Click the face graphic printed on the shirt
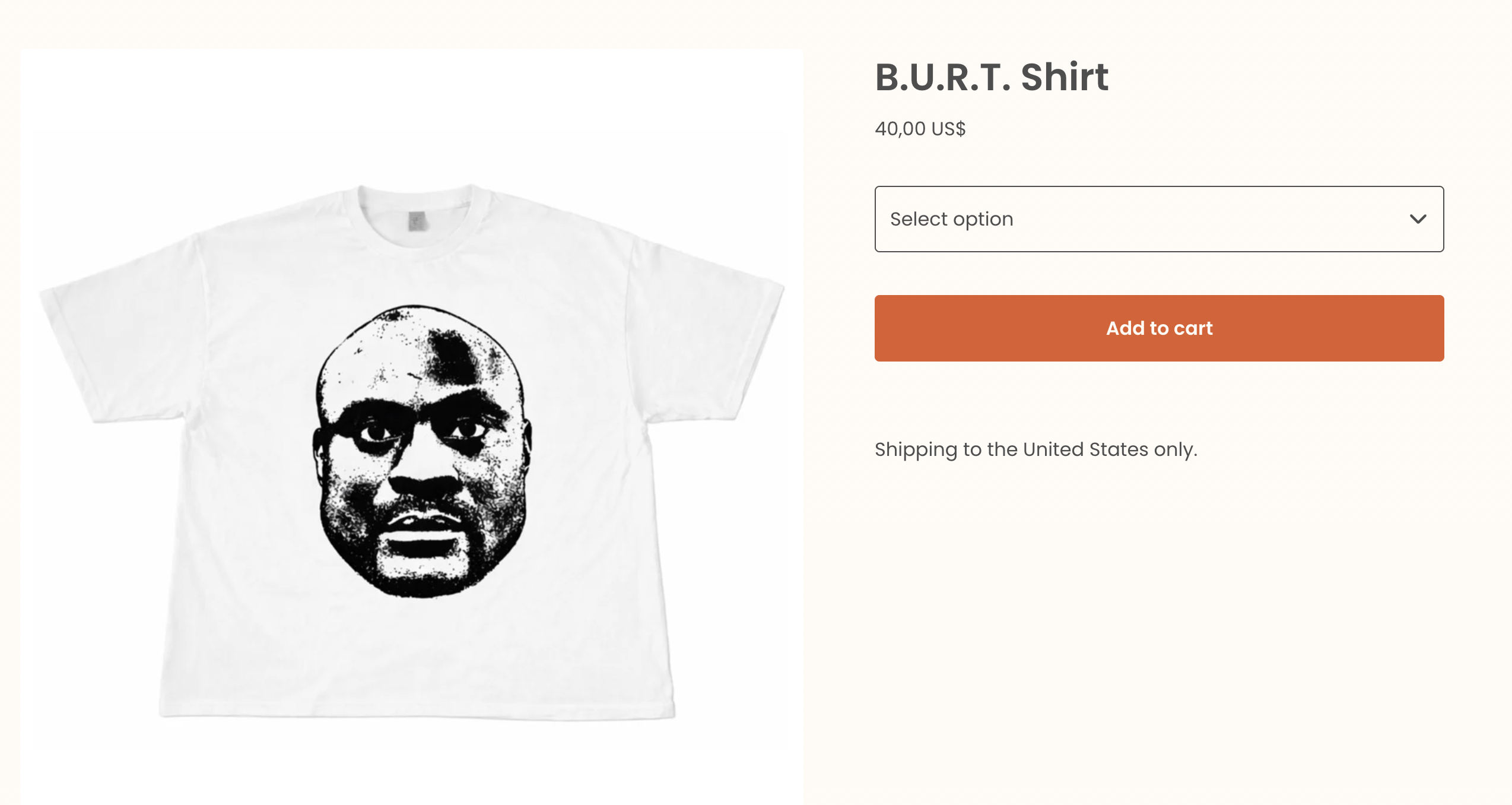Viewport: 1512px width, 805px height. coord(422,451)
